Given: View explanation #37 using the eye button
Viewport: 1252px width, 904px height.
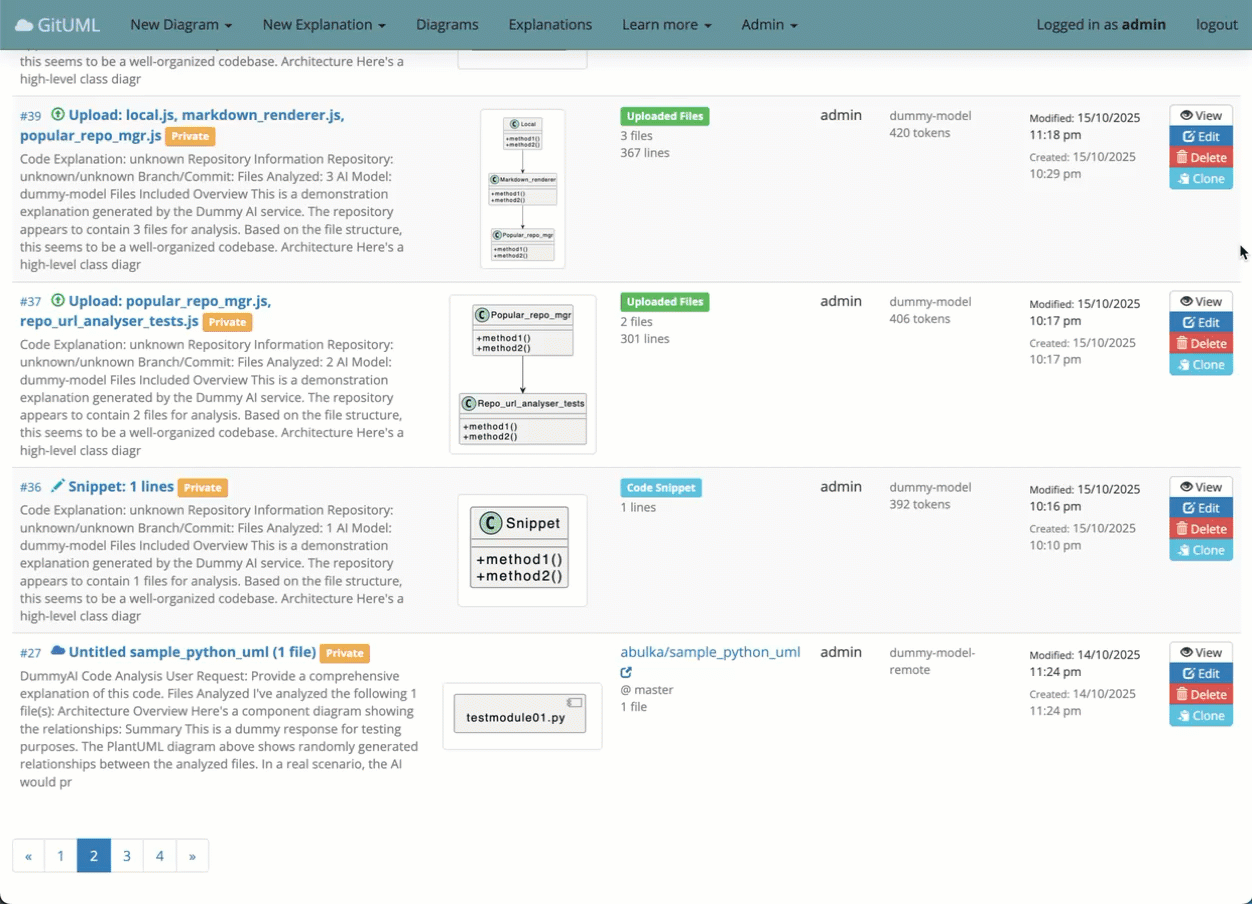Looking at the screenshot, I should pos(1200,301).
